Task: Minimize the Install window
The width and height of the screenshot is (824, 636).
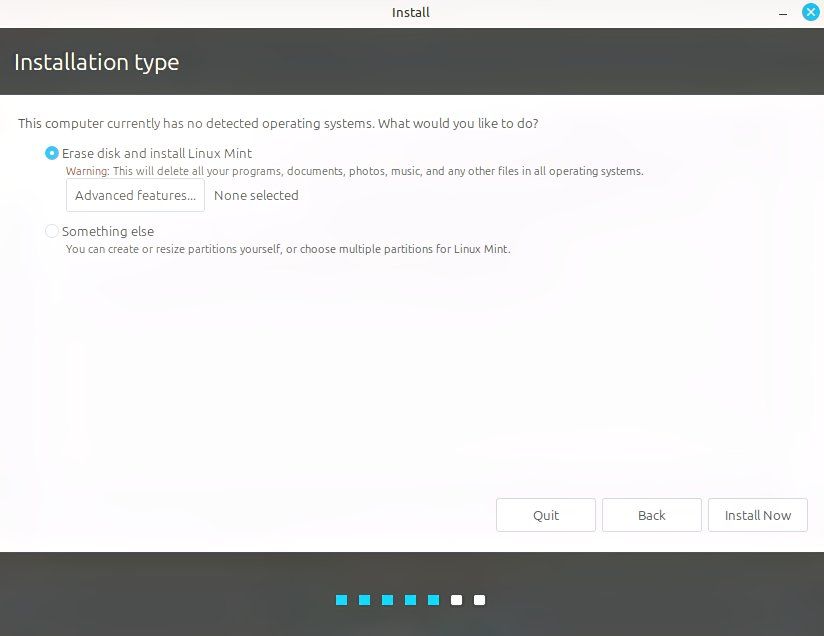Action: click(x=785, y=13)
